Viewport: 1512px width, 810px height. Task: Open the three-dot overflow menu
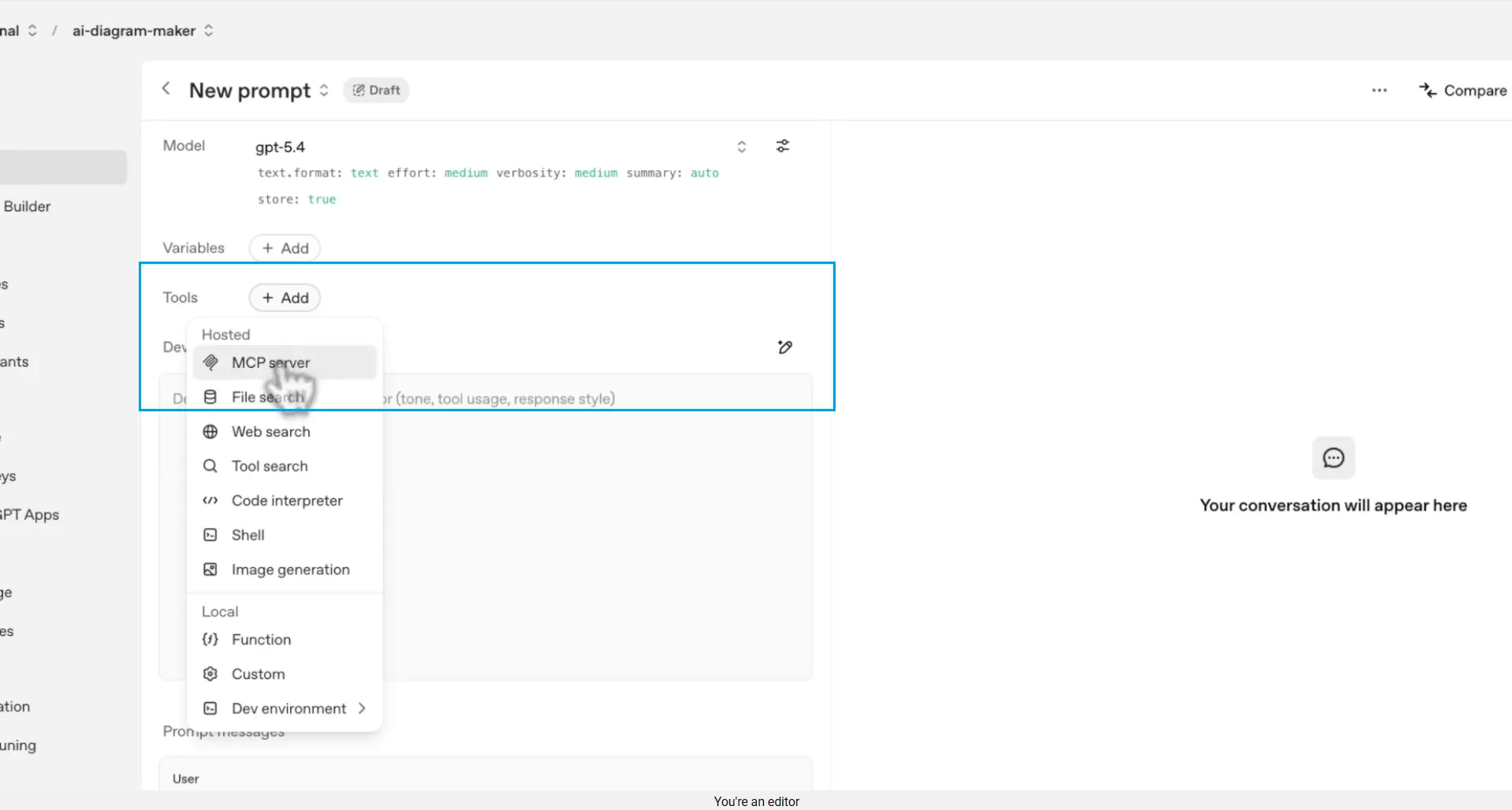[x=1380, y=90]
